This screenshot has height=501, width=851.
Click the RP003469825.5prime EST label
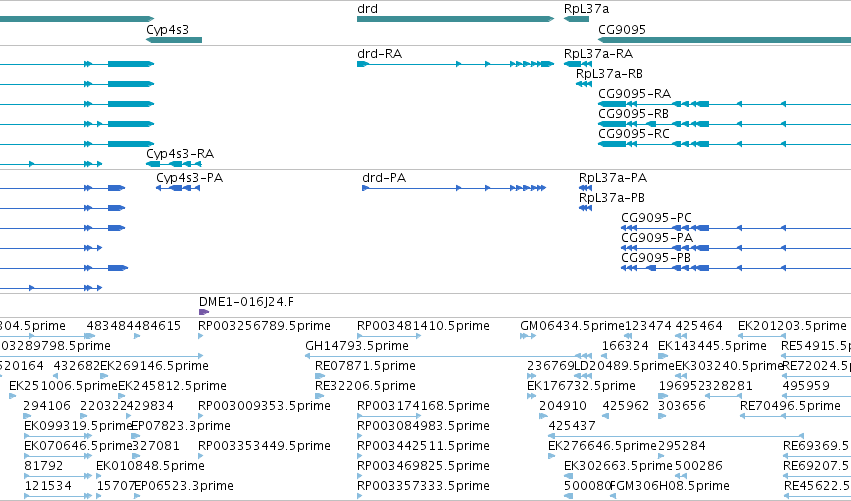423,467
